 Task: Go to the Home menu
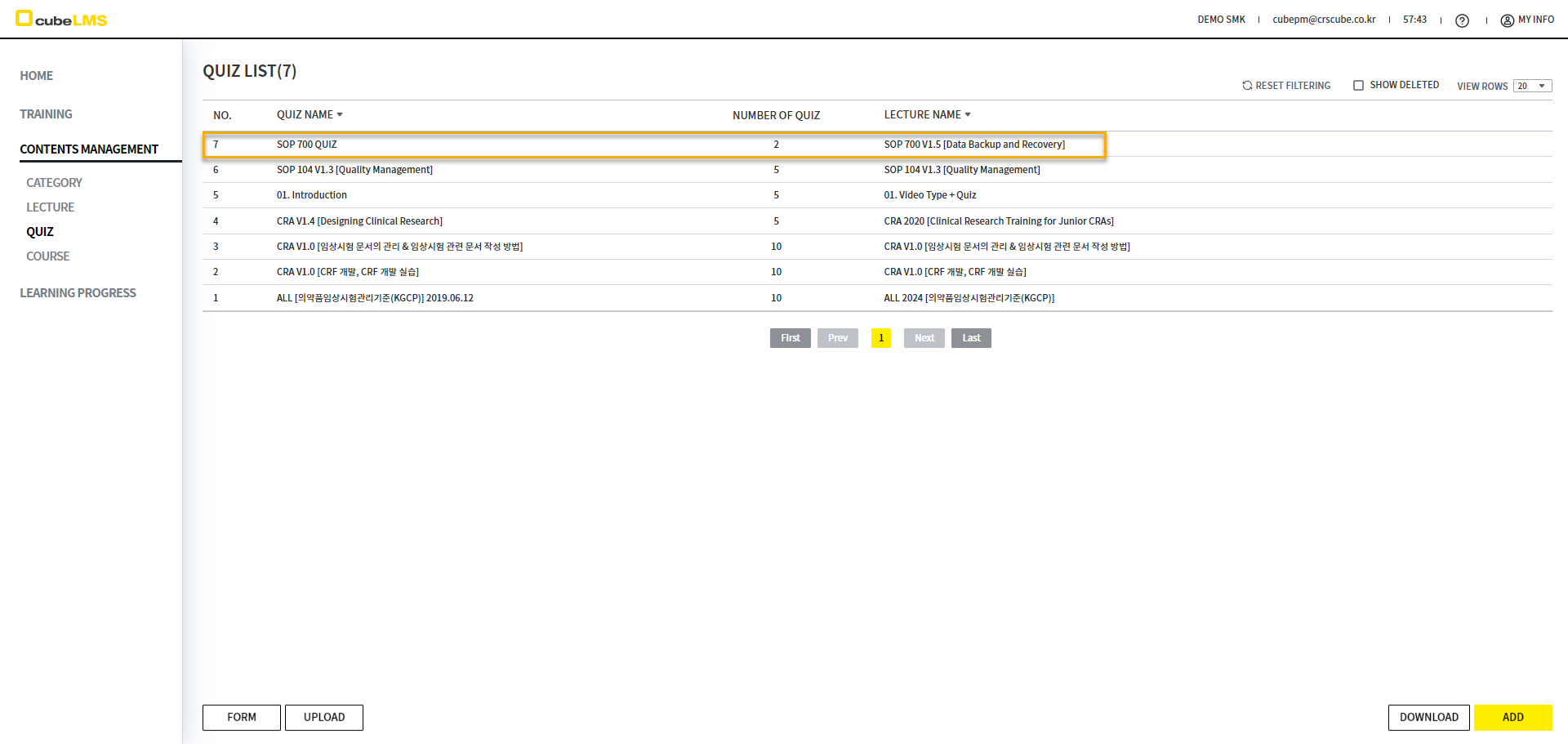[37, 76]
